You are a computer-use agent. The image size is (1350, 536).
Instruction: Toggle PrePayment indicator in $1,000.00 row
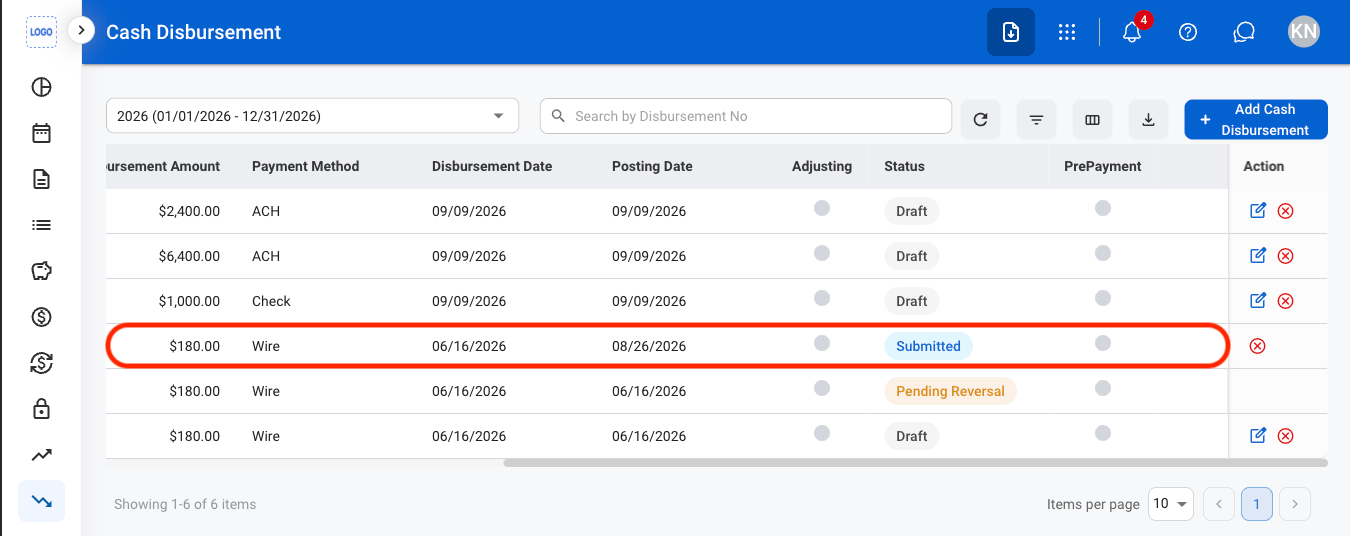[x=1102, y=298]
